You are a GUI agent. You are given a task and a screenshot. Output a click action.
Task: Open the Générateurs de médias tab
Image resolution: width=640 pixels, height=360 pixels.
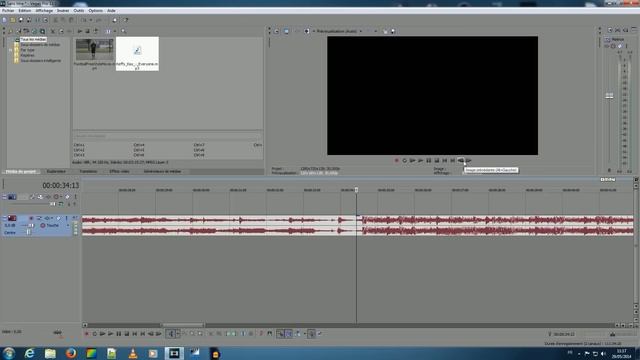(x=162, y=171)
